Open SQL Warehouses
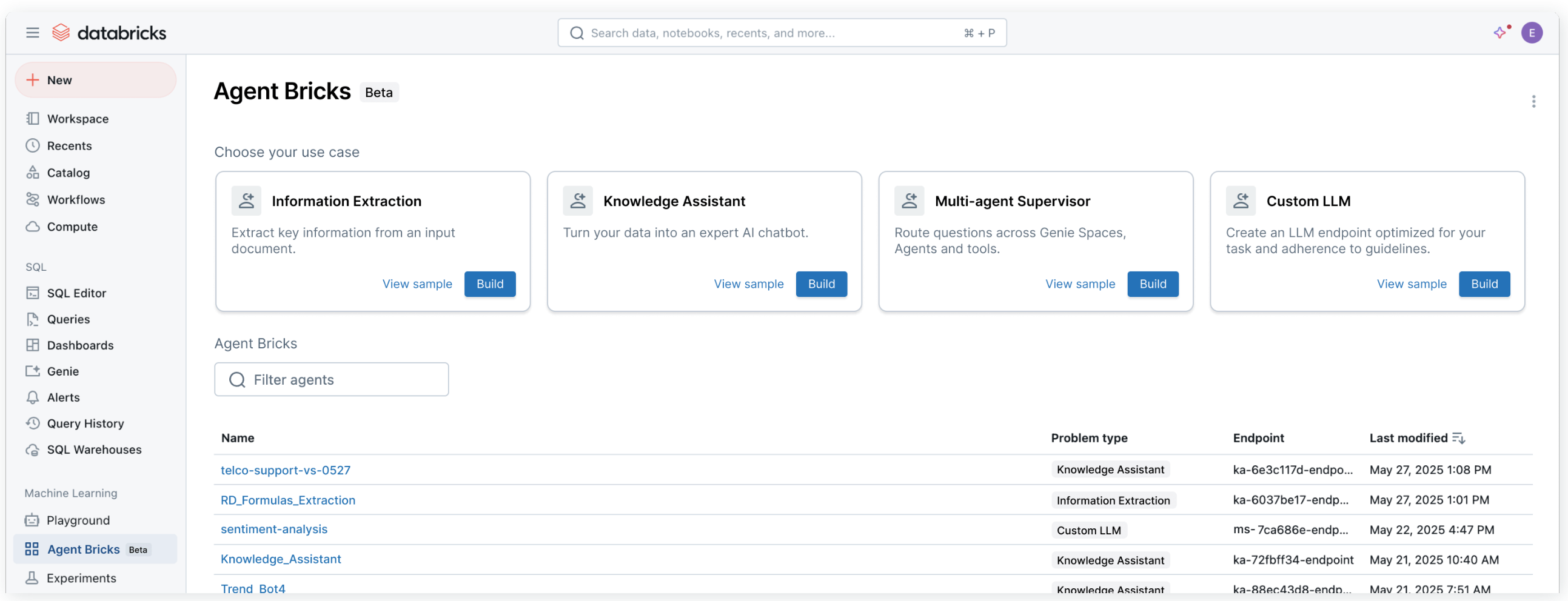1568x601 pixels. [96, 450]
